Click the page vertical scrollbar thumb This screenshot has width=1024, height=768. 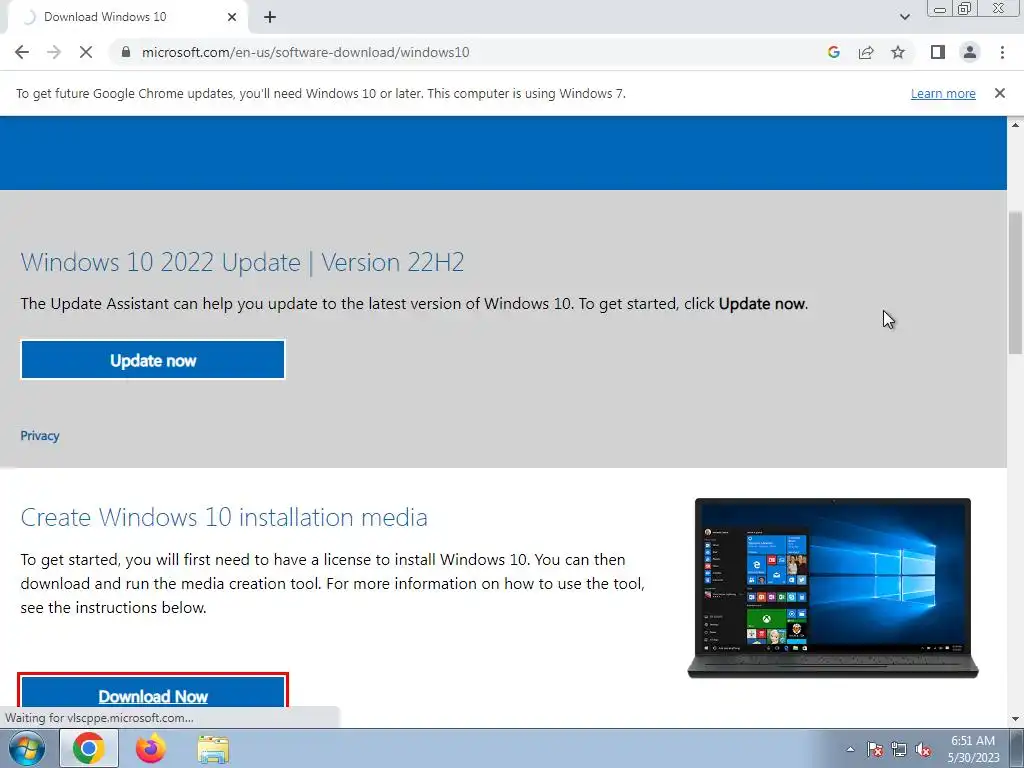pyautogui.click(x=1015, y=283)
